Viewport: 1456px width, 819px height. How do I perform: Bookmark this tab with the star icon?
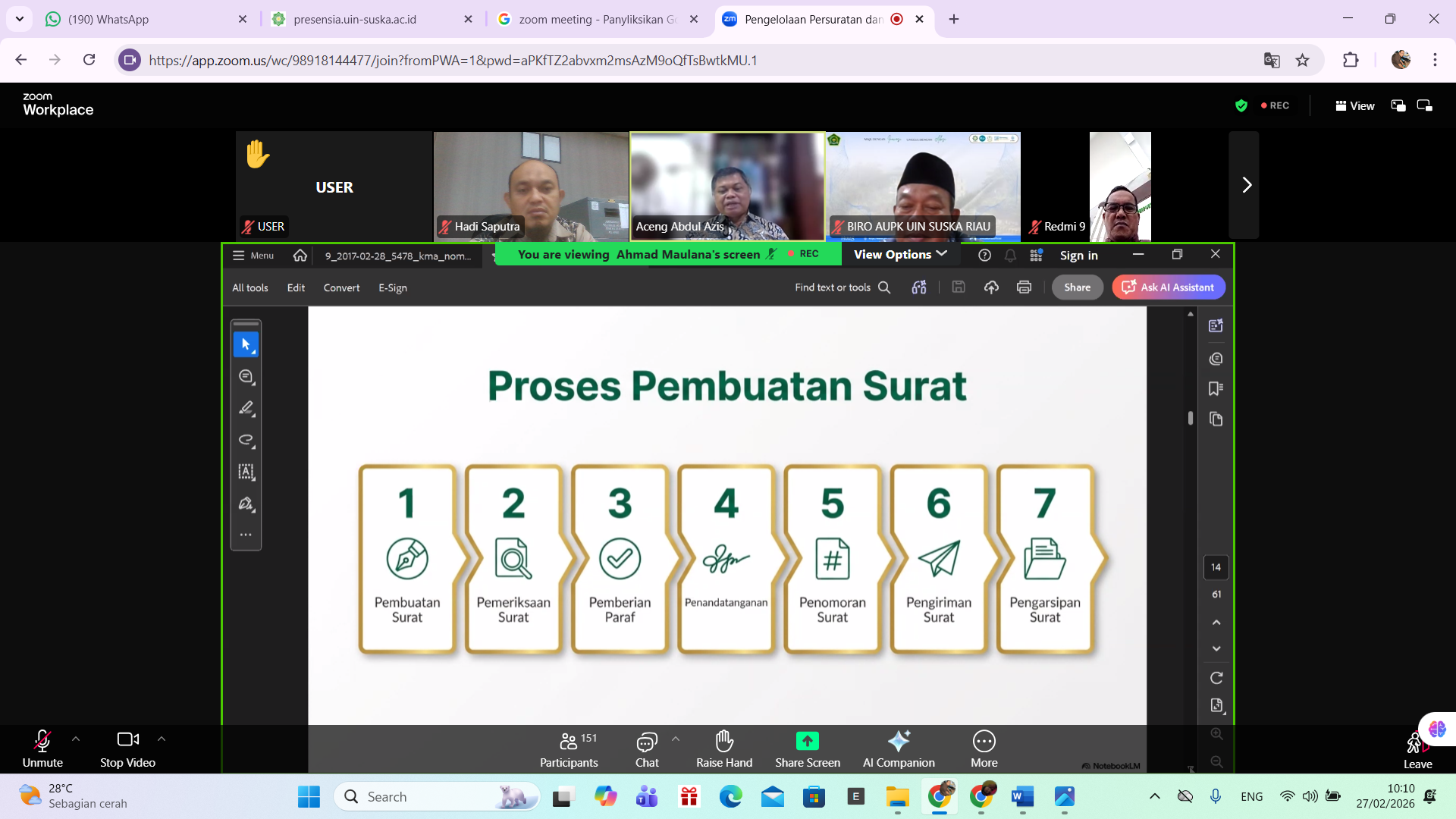tap(1303, 61)
